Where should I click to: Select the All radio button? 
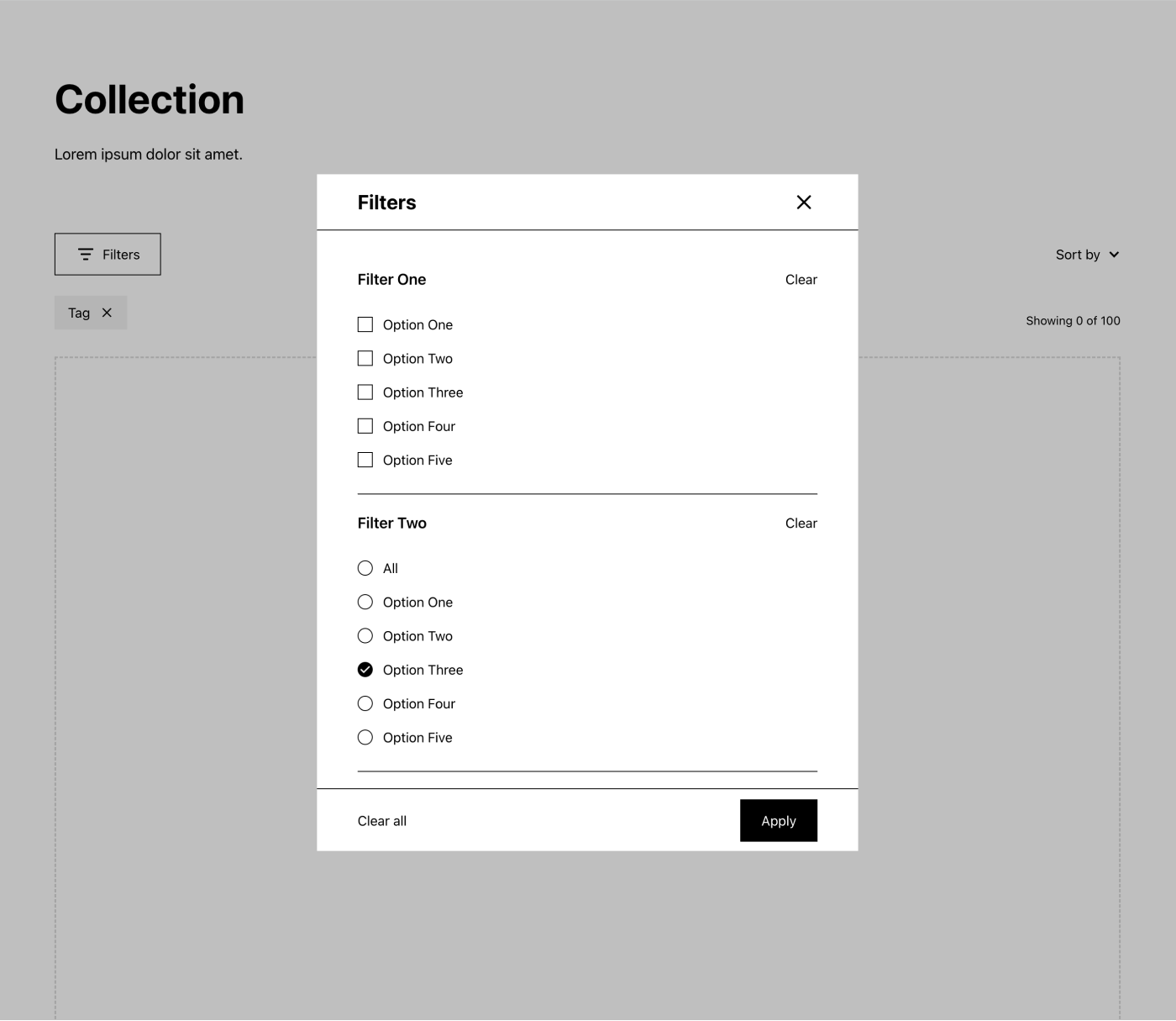click(365, 568)
